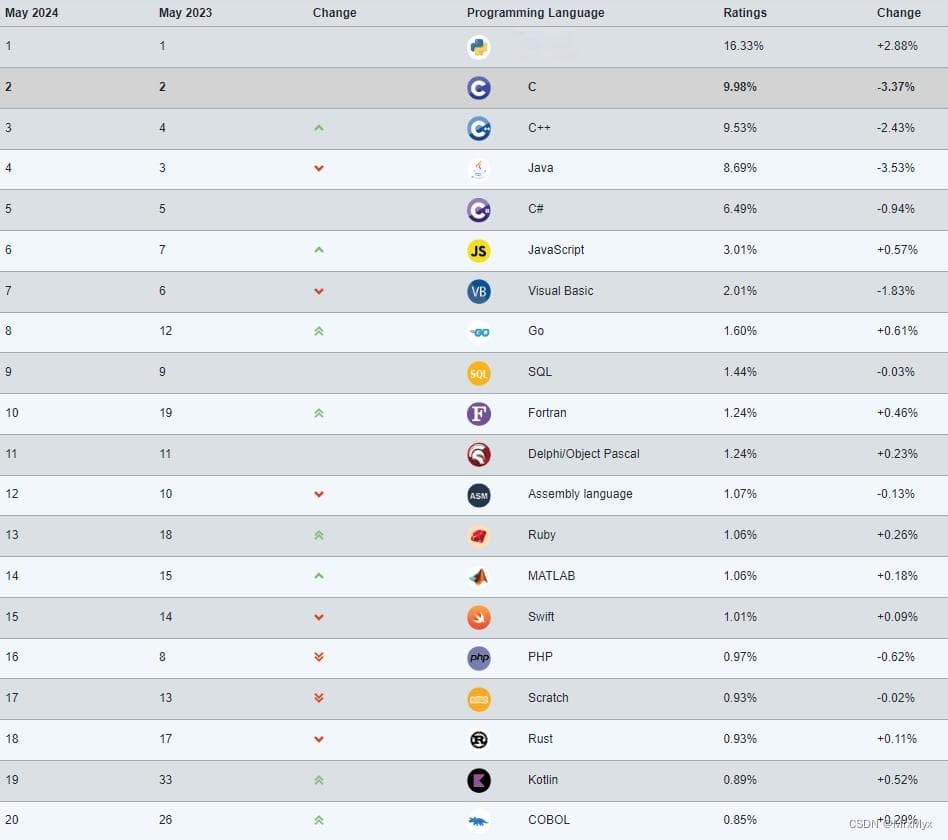Click the JavaScript JS logo icon
This screenshot has width=948, height=840.
click(478, 251)
